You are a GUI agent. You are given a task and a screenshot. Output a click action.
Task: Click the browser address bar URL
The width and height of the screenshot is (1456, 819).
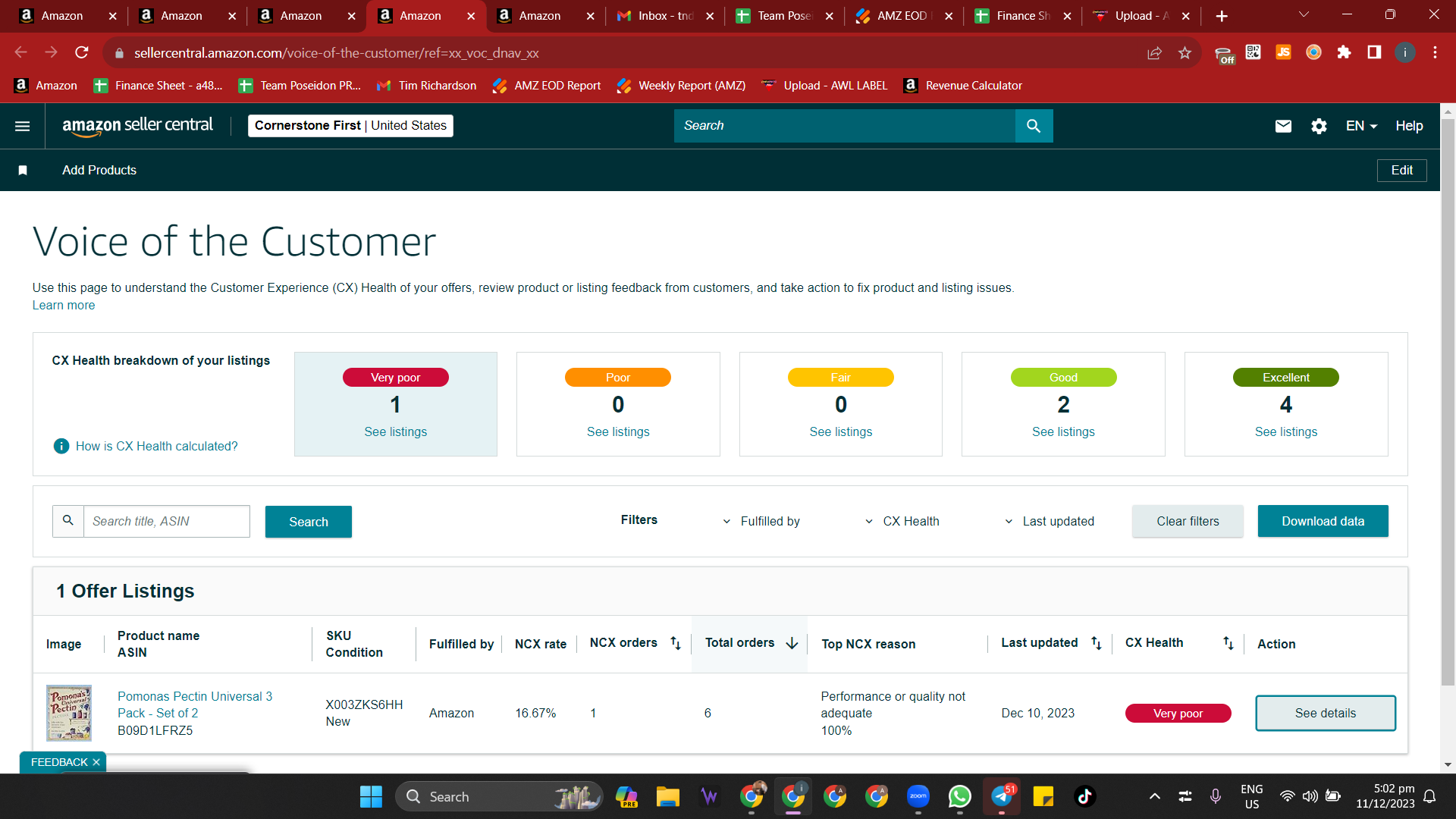337,53
